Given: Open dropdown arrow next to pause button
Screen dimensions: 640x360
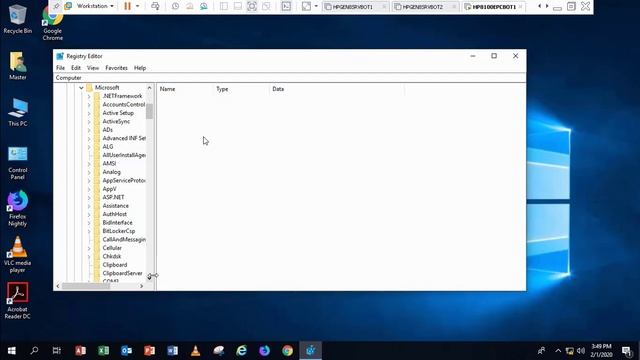Looking at the screenshot, I should (x=137, y=6).
